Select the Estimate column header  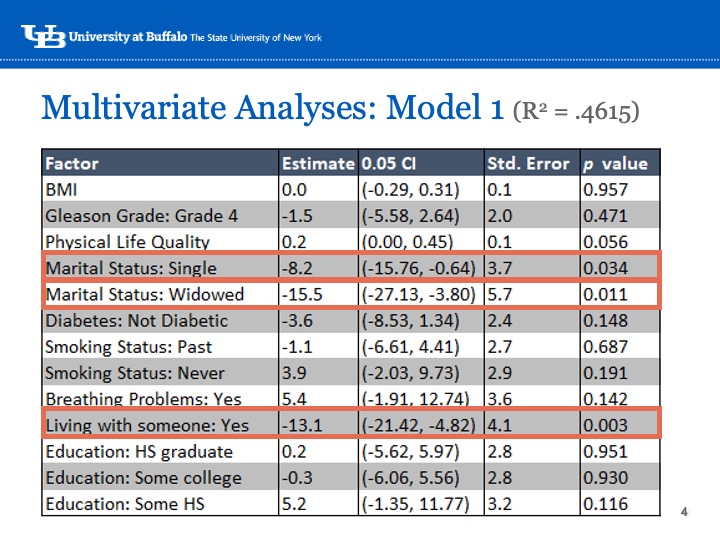coord(318,163)
